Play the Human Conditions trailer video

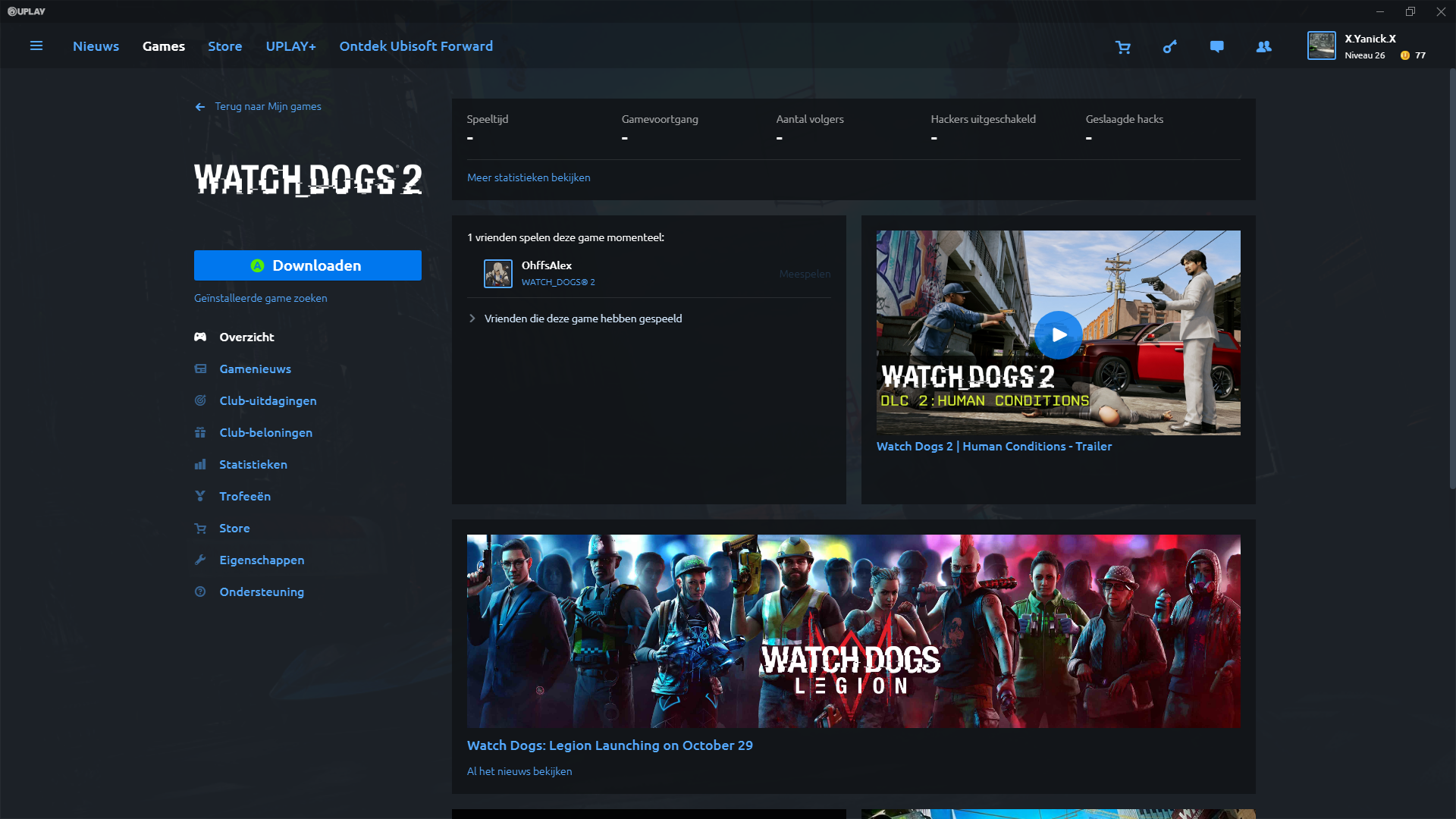pyautogui.click(x=1058, y=334)
